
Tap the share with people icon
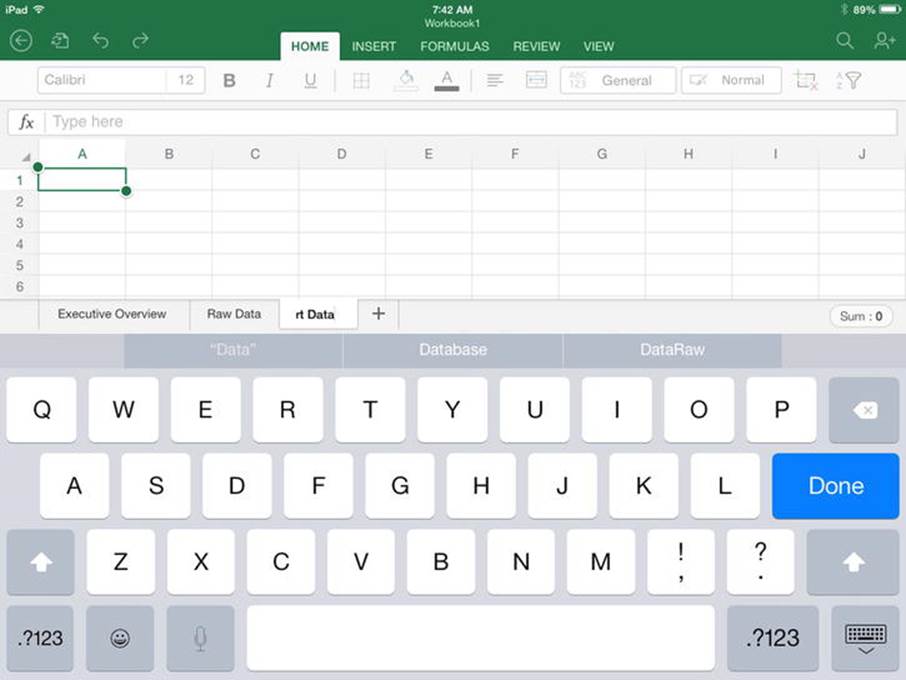pyautogui.click(x=885, y=40)
